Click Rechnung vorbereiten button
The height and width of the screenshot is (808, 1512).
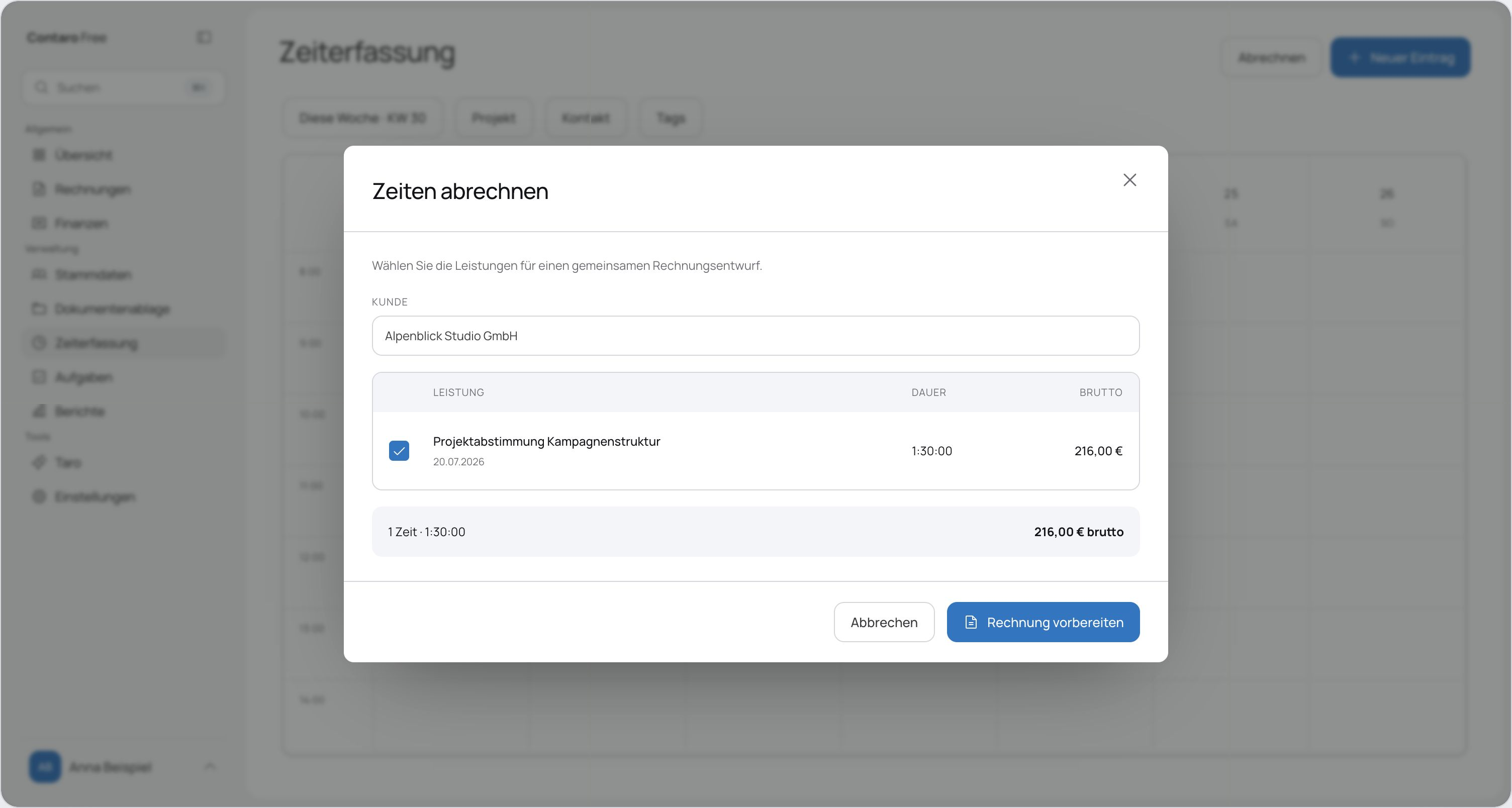pos(1043,622)
